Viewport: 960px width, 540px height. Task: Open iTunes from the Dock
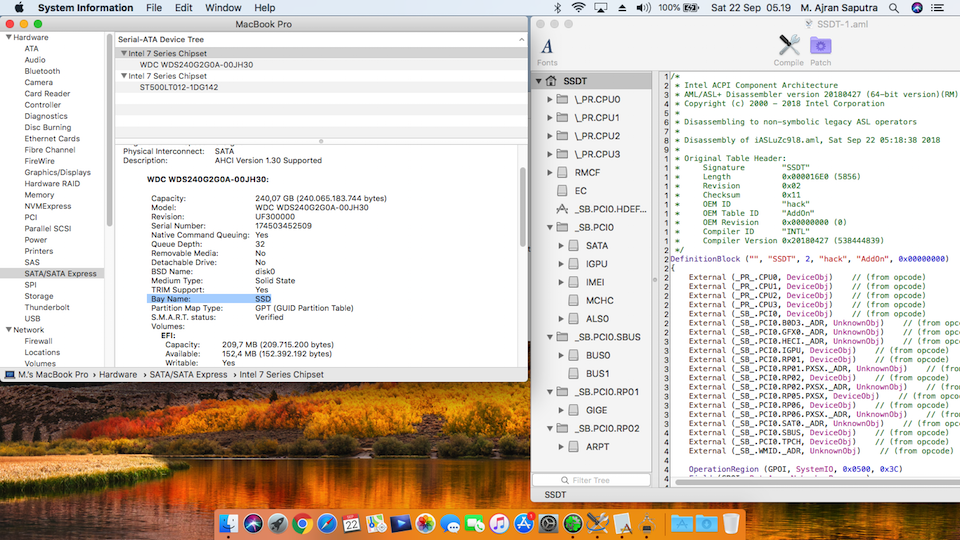(x=499, y=523)
